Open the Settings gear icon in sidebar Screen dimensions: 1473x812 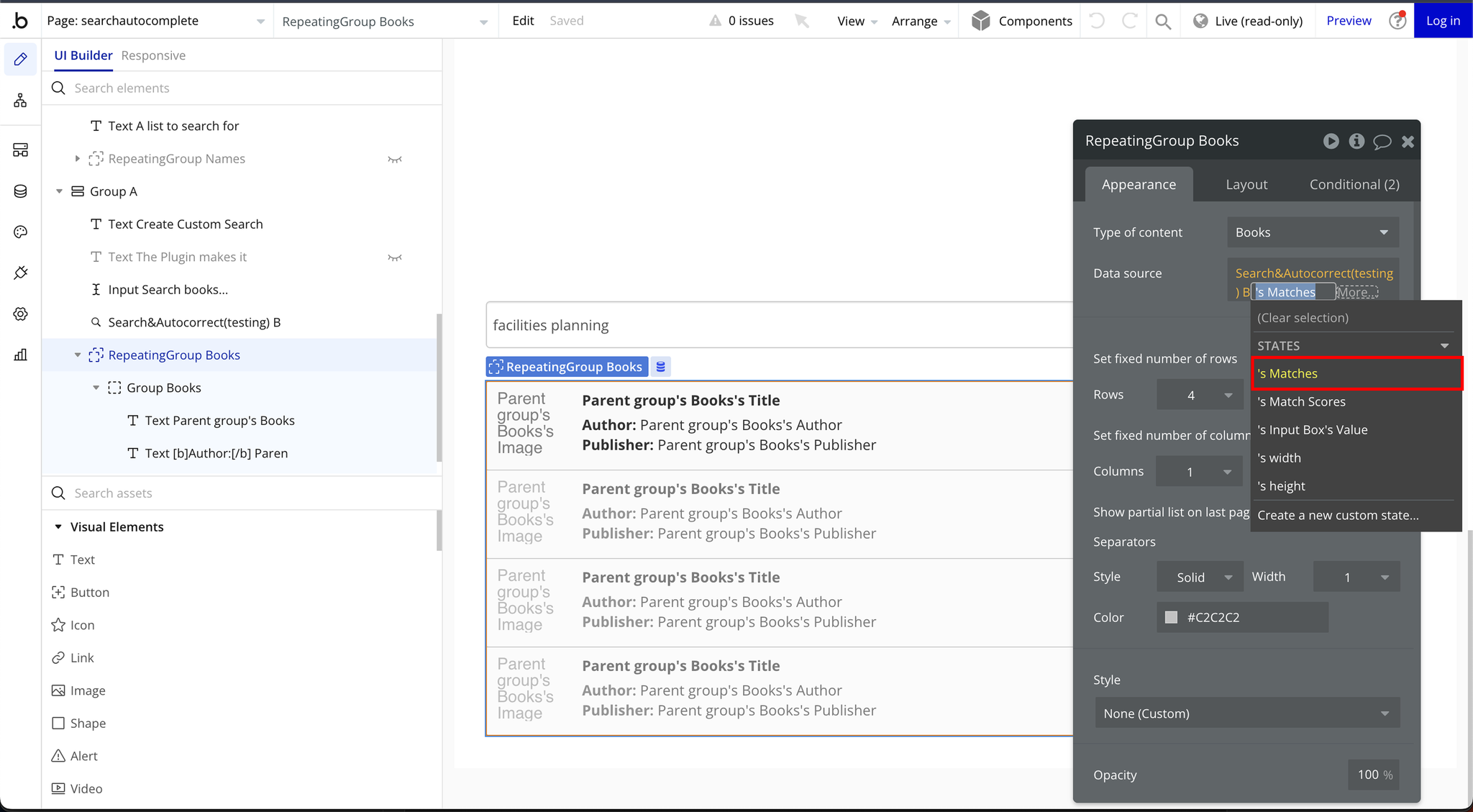[20, 314]
